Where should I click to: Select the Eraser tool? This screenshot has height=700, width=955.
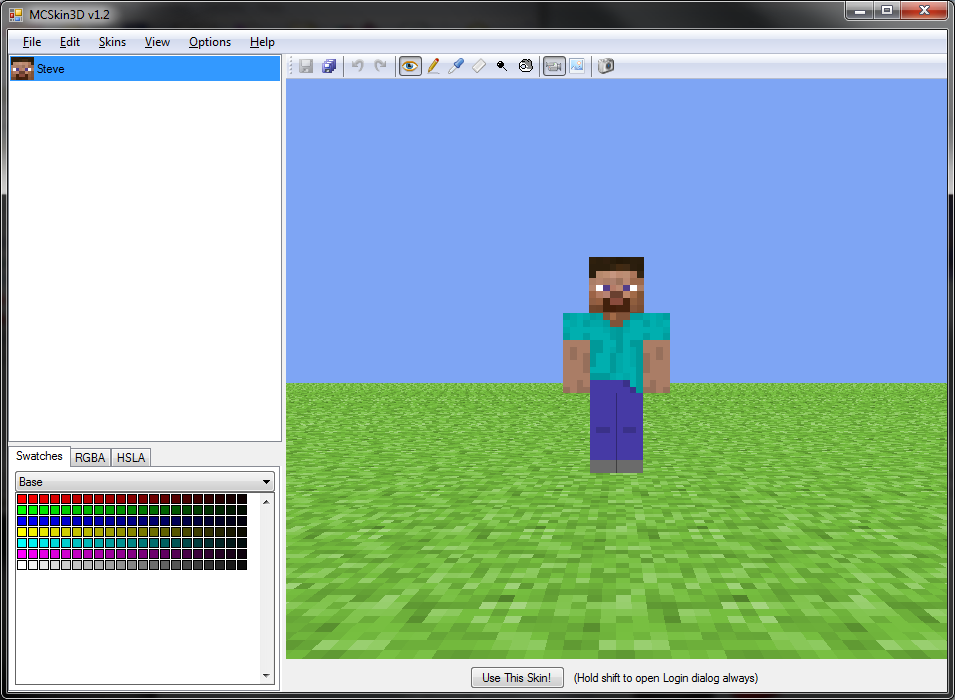pyautogui.click(x=479, y=66)
